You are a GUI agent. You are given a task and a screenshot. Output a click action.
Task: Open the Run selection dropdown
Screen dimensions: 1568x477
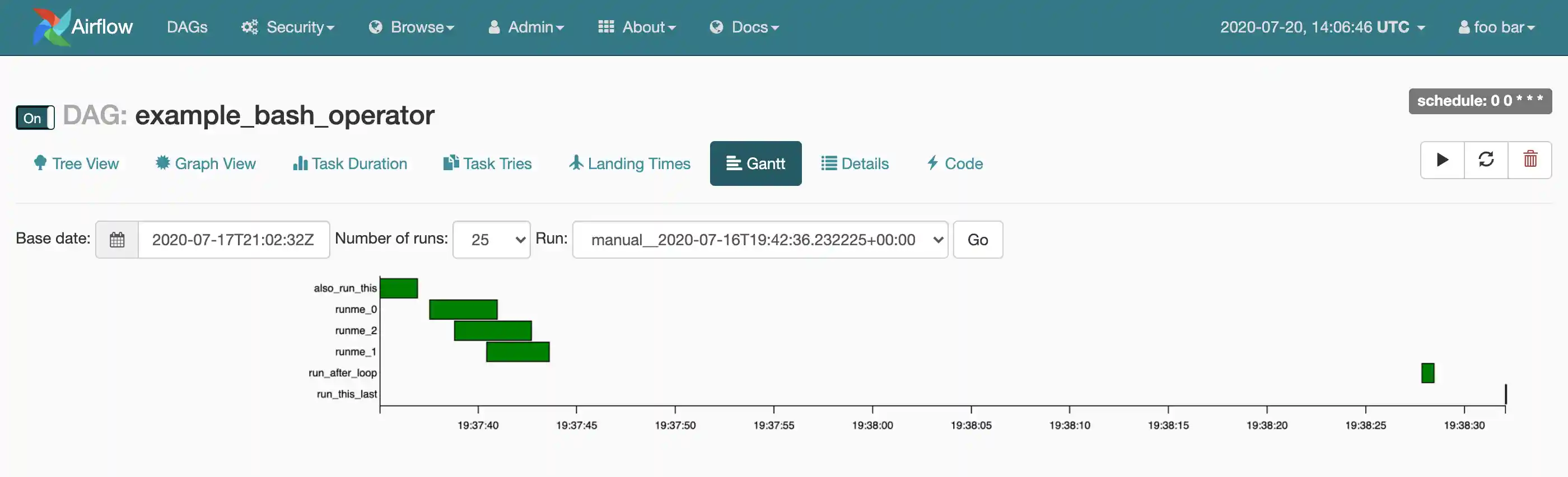[760, 240]
